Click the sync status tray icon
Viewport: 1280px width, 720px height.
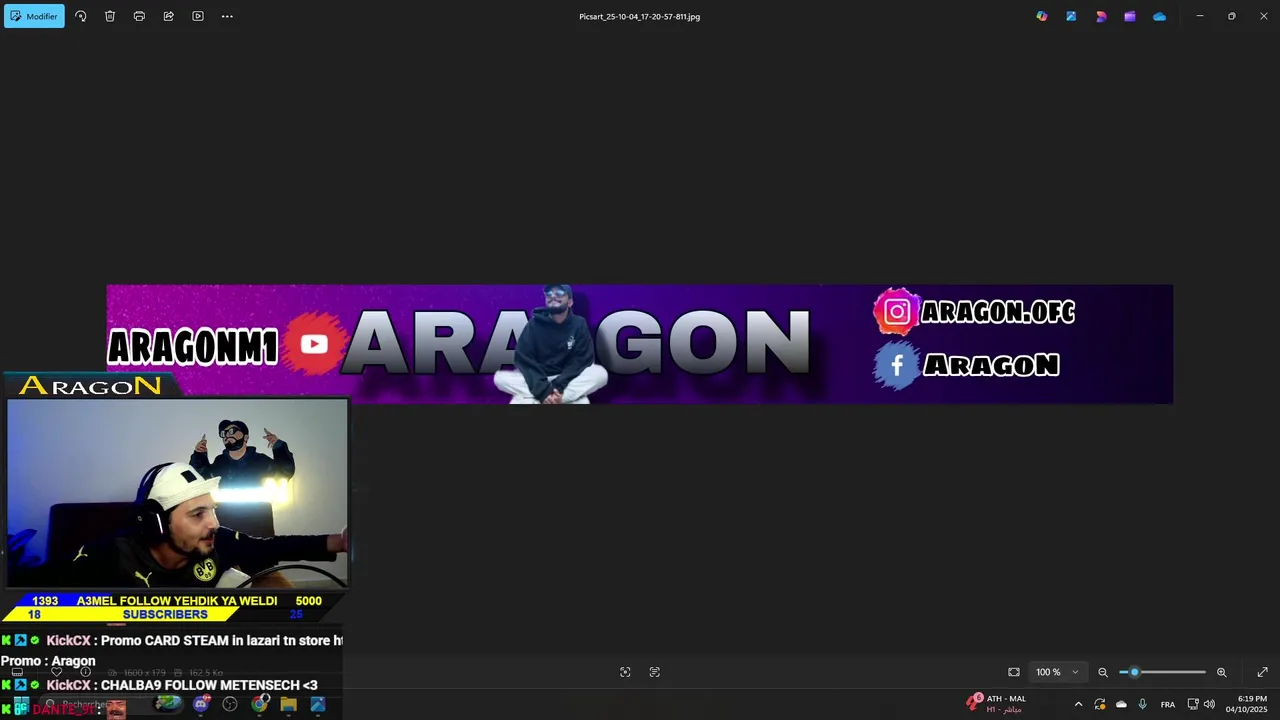click(x=1100, y=704)
